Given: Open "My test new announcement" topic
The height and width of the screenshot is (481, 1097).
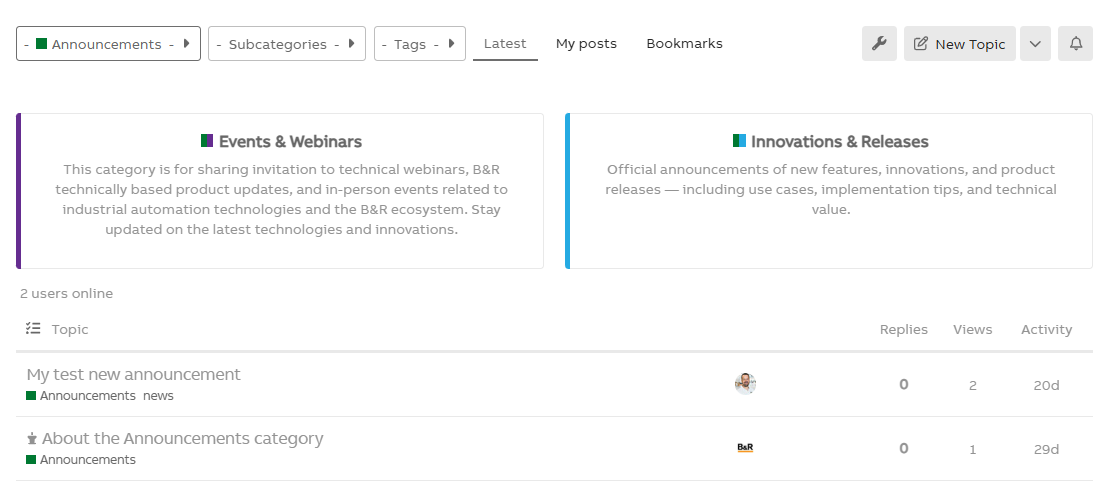Looking at the screenshot, I should [134, 374].
